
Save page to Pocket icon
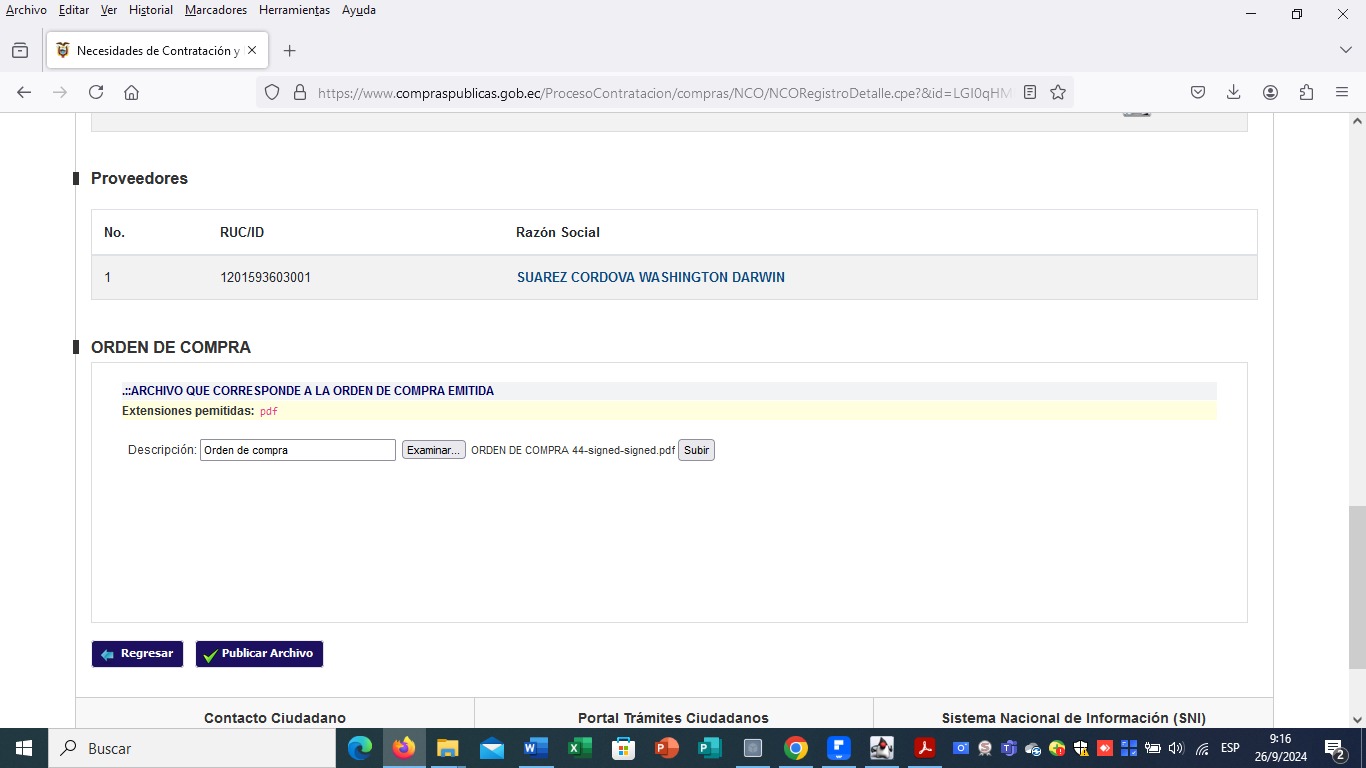[x=1197, y=92]
